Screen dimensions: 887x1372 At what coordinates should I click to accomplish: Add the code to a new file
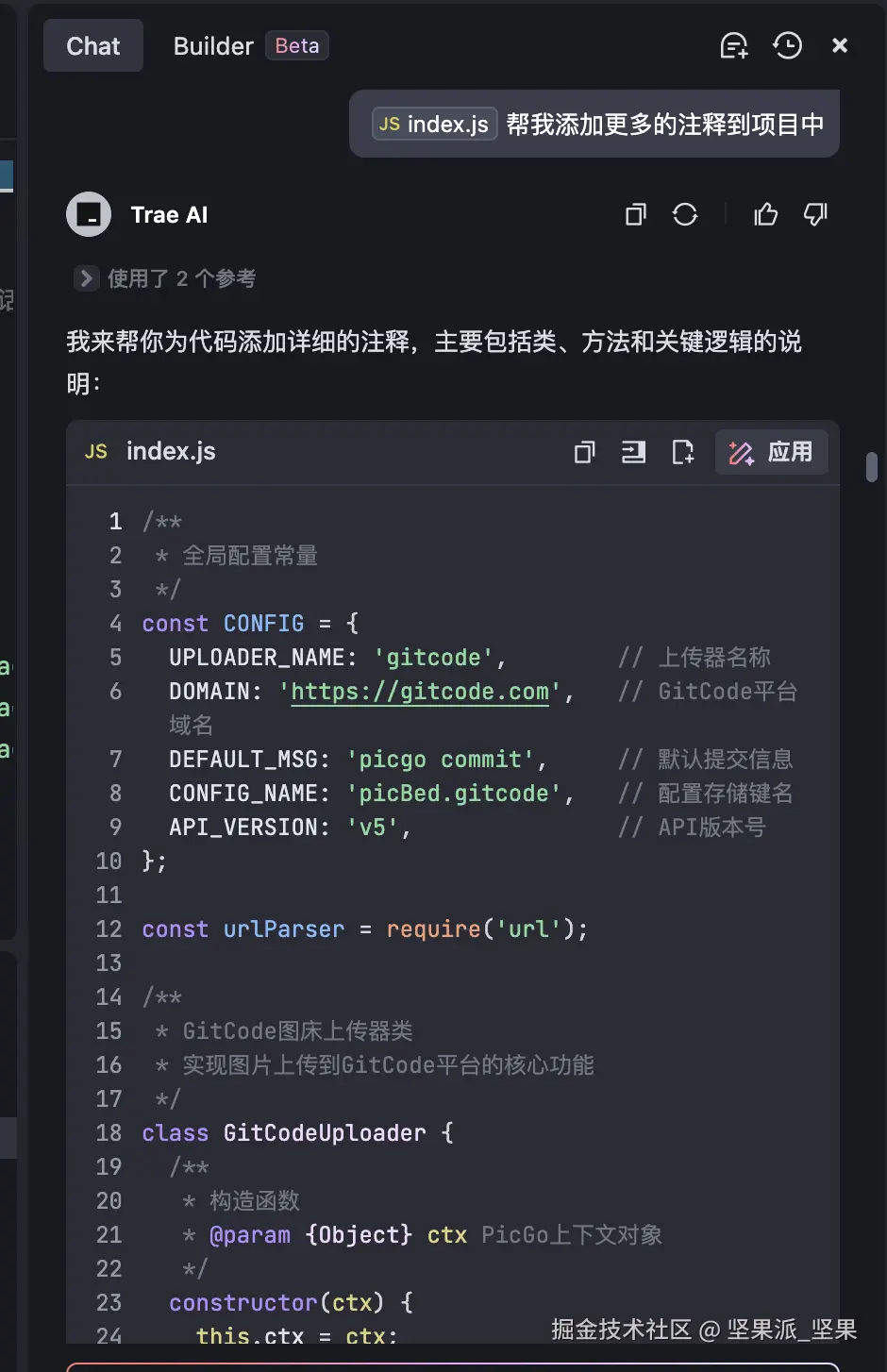tap(682, 453)
